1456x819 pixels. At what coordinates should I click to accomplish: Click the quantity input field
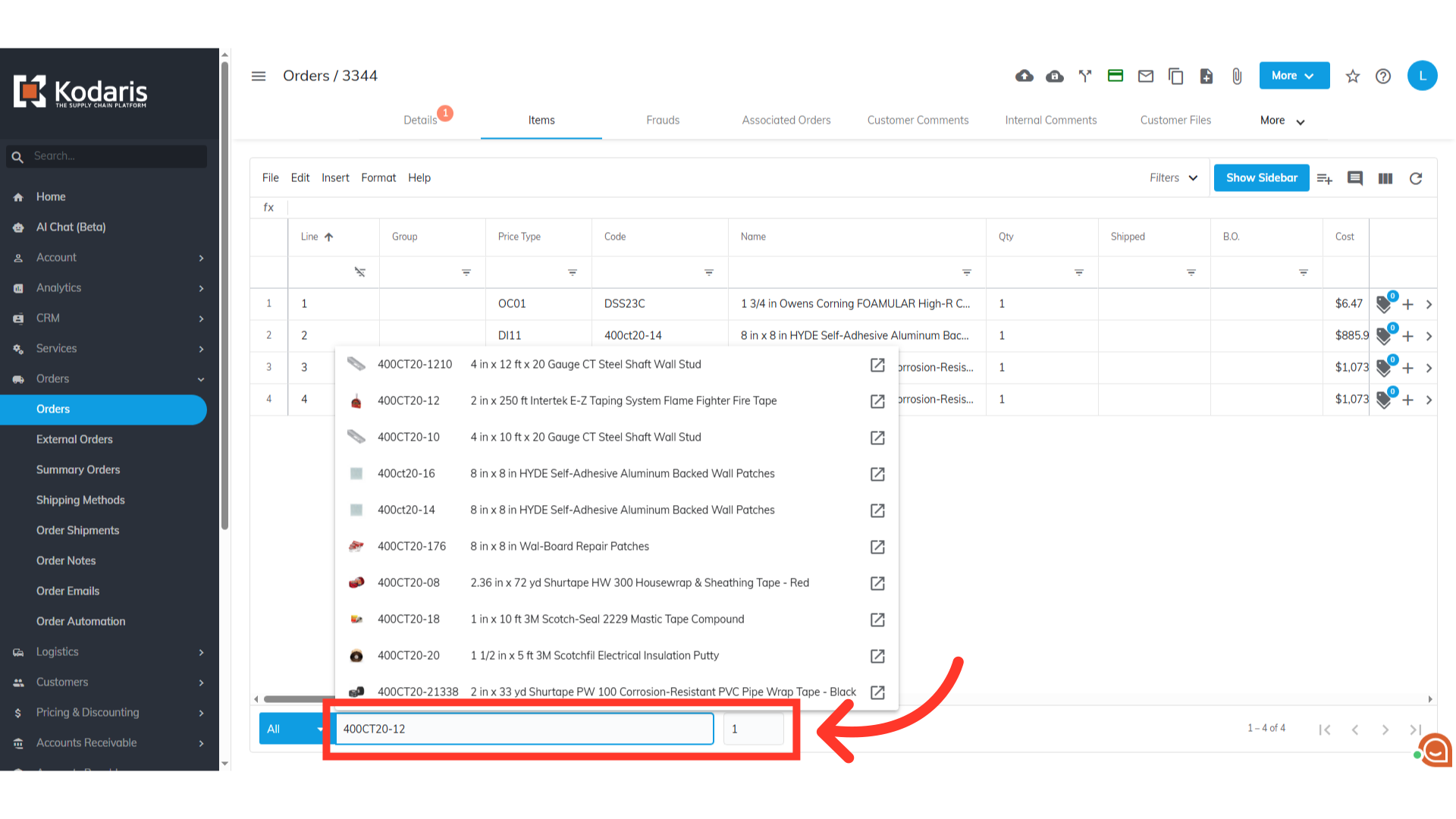(752, 729)
